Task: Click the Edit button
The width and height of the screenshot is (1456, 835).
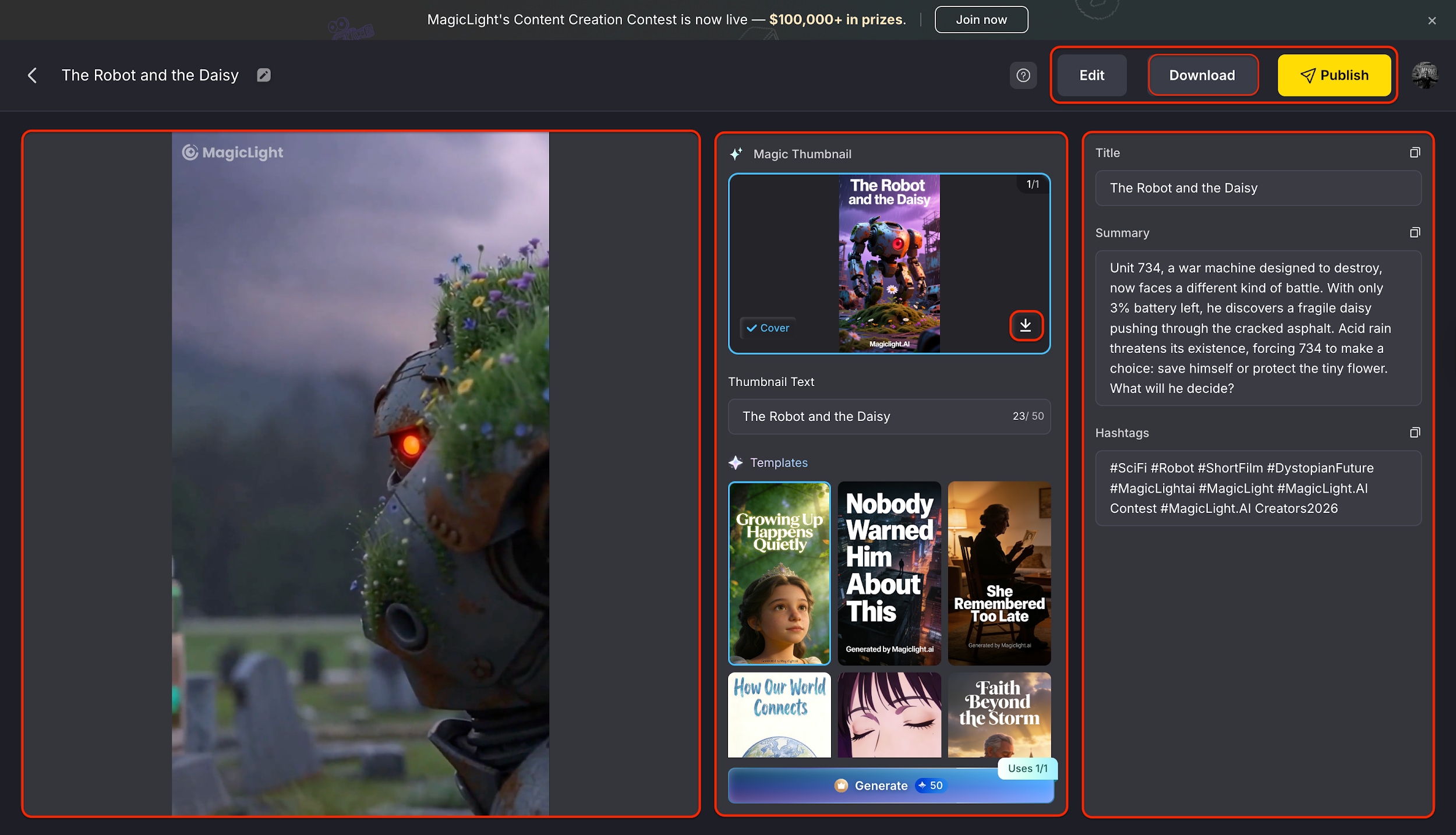Action: (x=1091, y=75)
